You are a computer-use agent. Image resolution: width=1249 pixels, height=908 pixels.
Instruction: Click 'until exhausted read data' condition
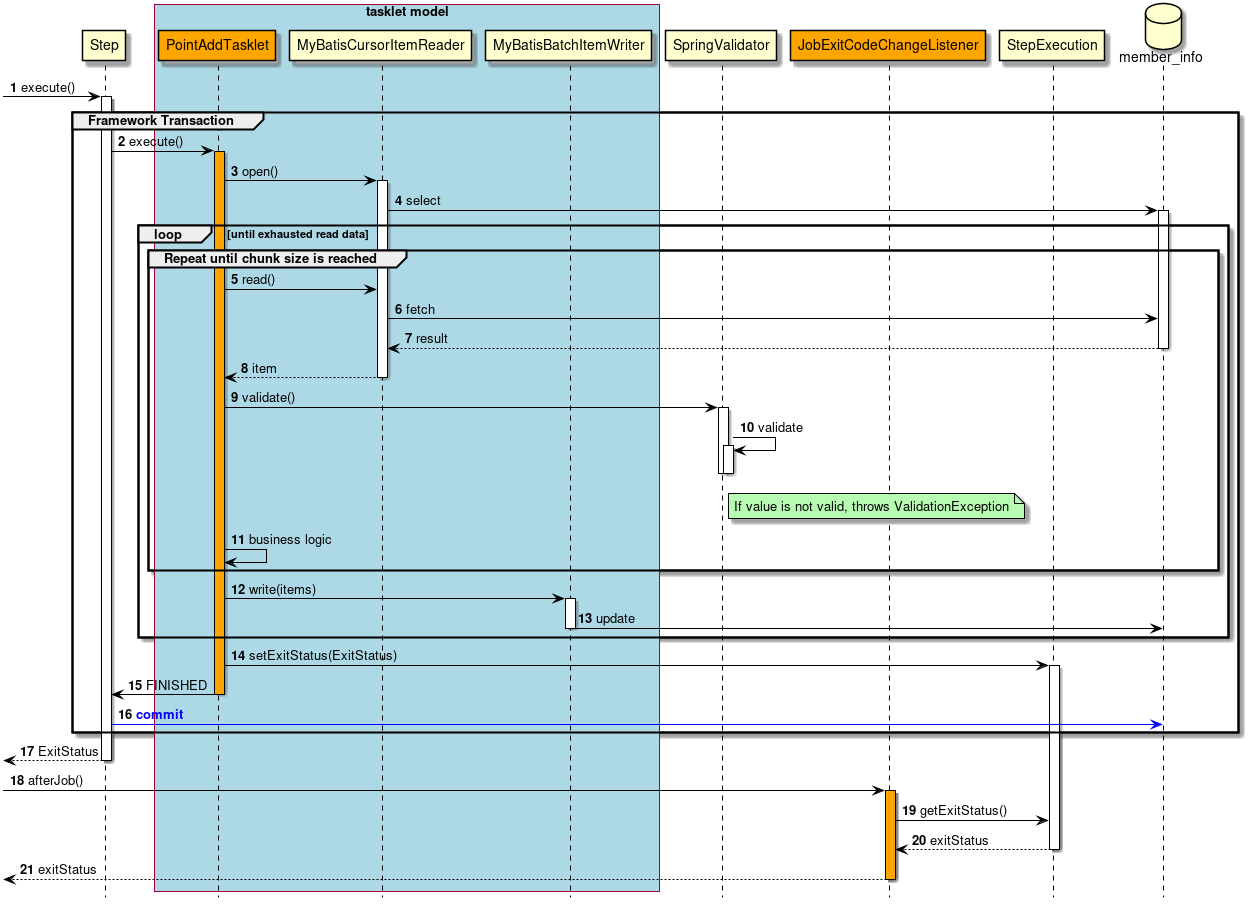[298, 234]
